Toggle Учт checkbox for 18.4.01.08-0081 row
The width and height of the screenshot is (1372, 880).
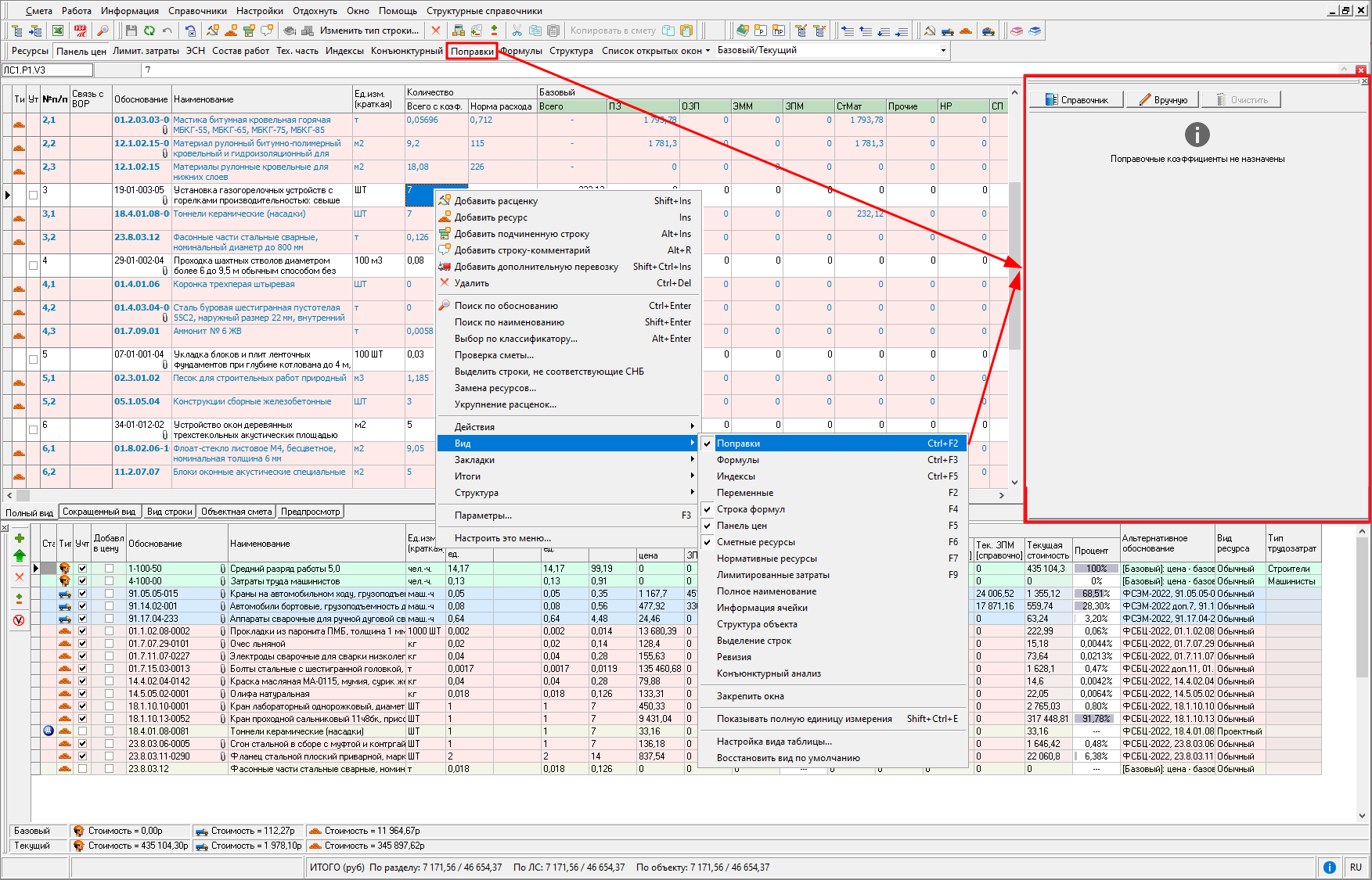pos(82,731)
